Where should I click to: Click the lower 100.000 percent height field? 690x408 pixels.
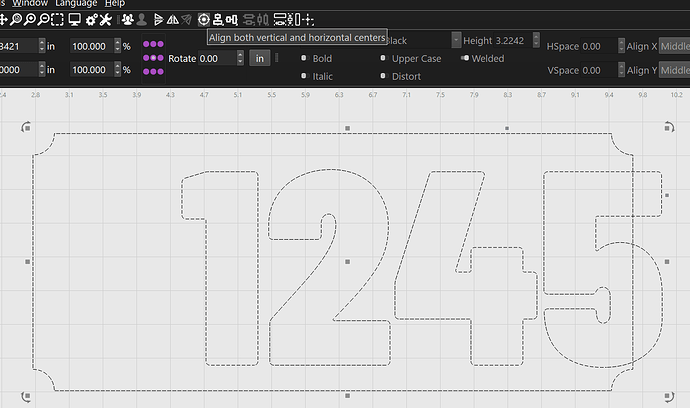tap(92, 70)
